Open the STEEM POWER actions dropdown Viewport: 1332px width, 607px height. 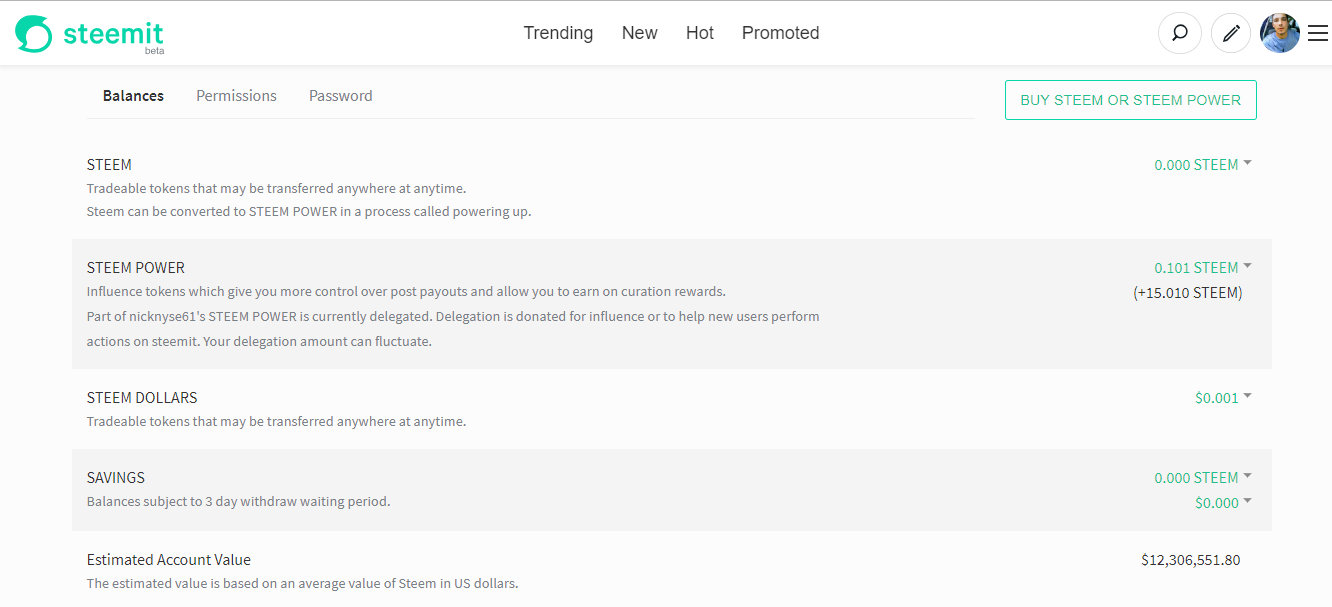pyautogui.click(x=1246, y=266)
